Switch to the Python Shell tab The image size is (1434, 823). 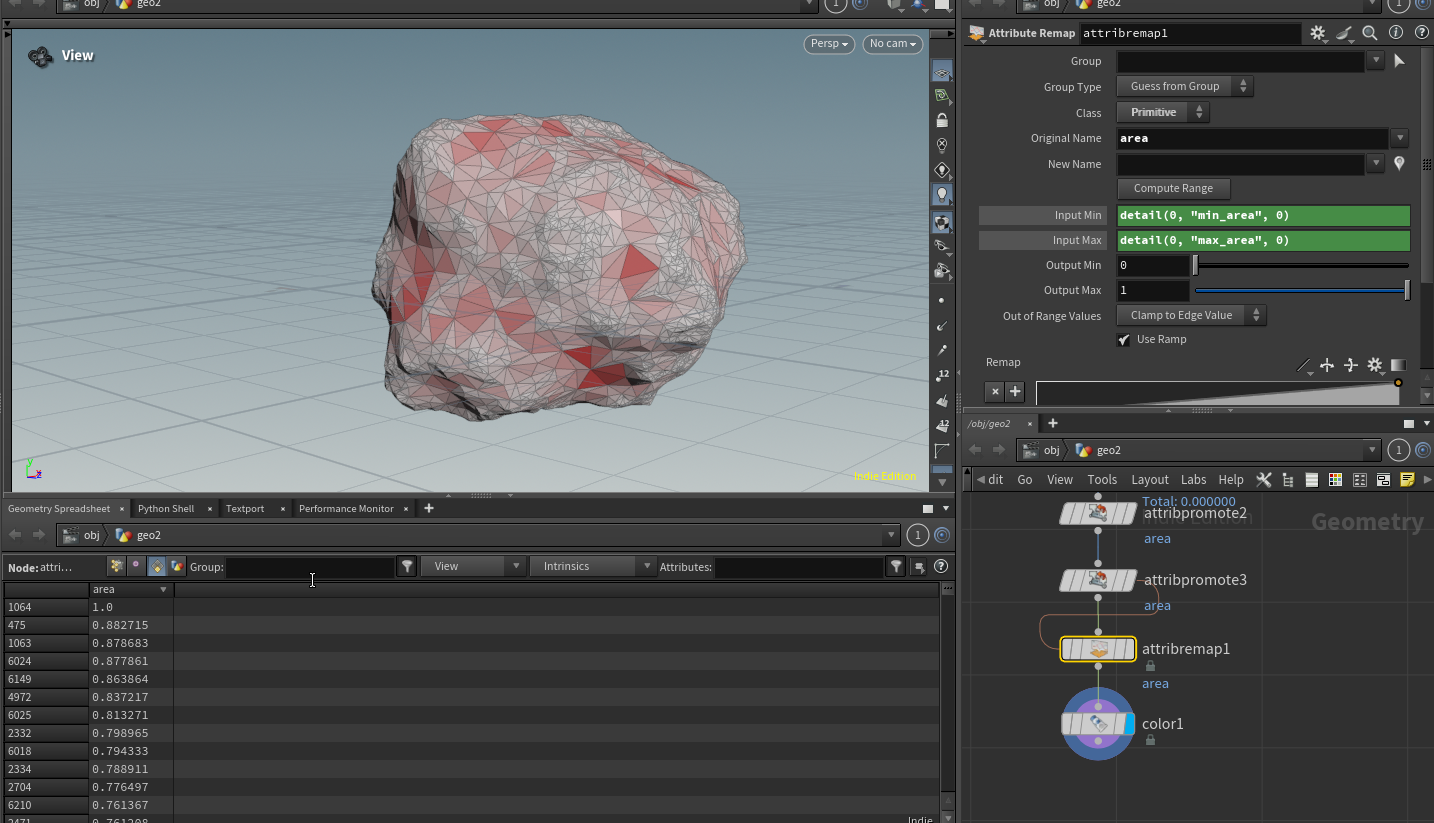point(166,508)
